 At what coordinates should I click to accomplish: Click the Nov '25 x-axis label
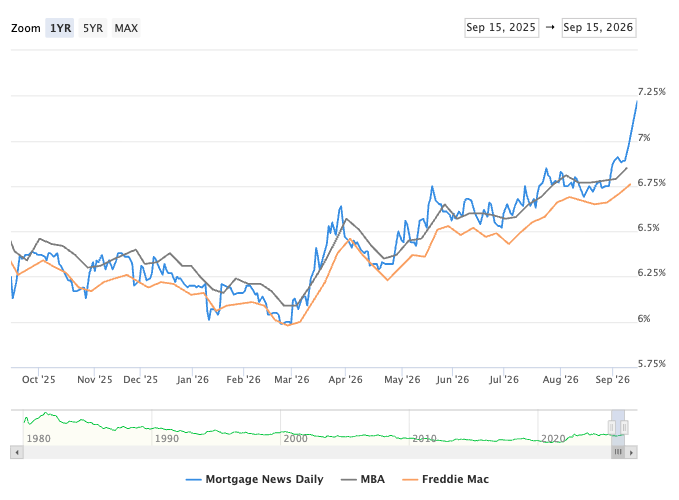click(x=94, y=380)
